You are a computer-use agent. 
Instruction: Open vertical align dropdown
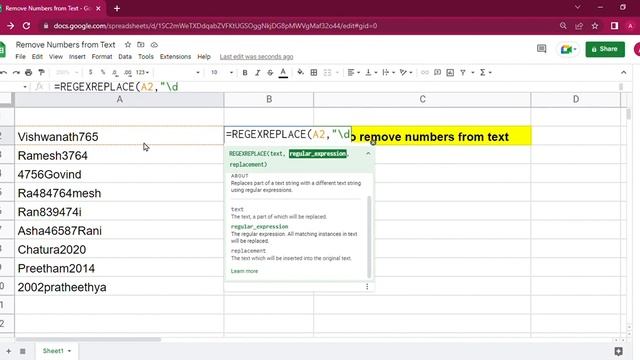(x=371, y=73)
